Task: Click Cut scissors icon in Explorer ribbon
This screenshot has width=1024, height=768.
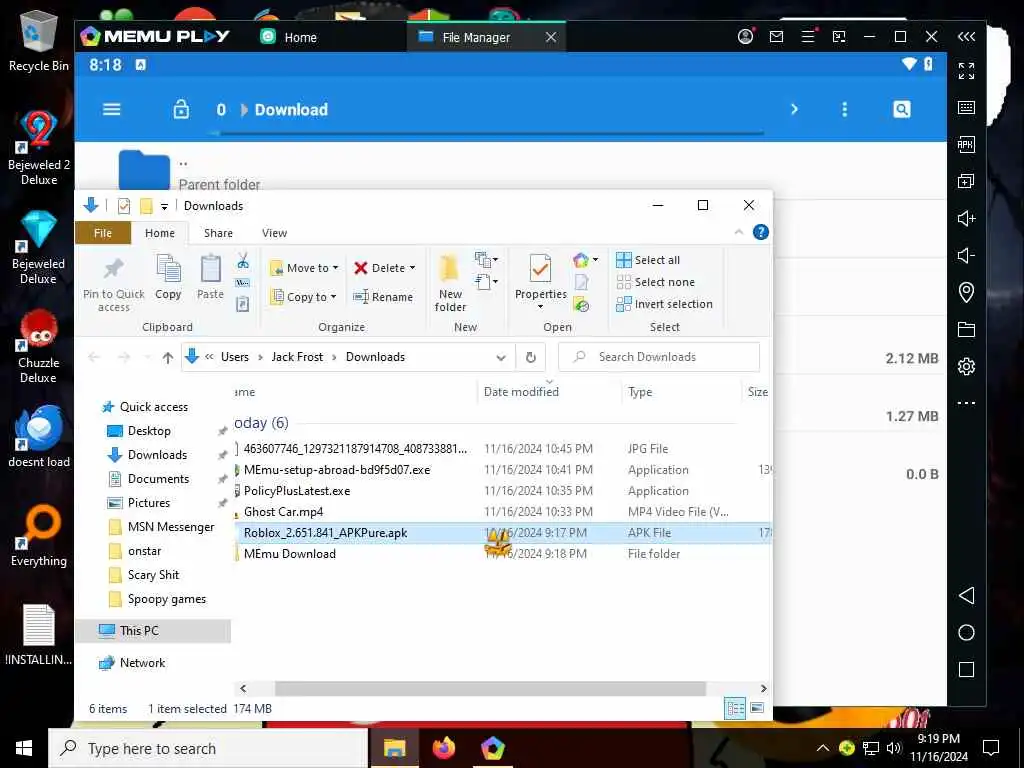Action: click(243, 261)
